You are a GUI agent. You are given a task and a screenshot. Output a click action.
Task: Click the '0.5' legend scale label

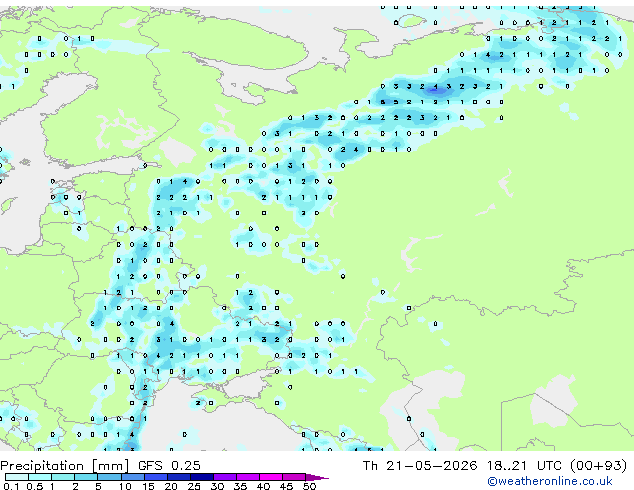(x=34, y=486)
